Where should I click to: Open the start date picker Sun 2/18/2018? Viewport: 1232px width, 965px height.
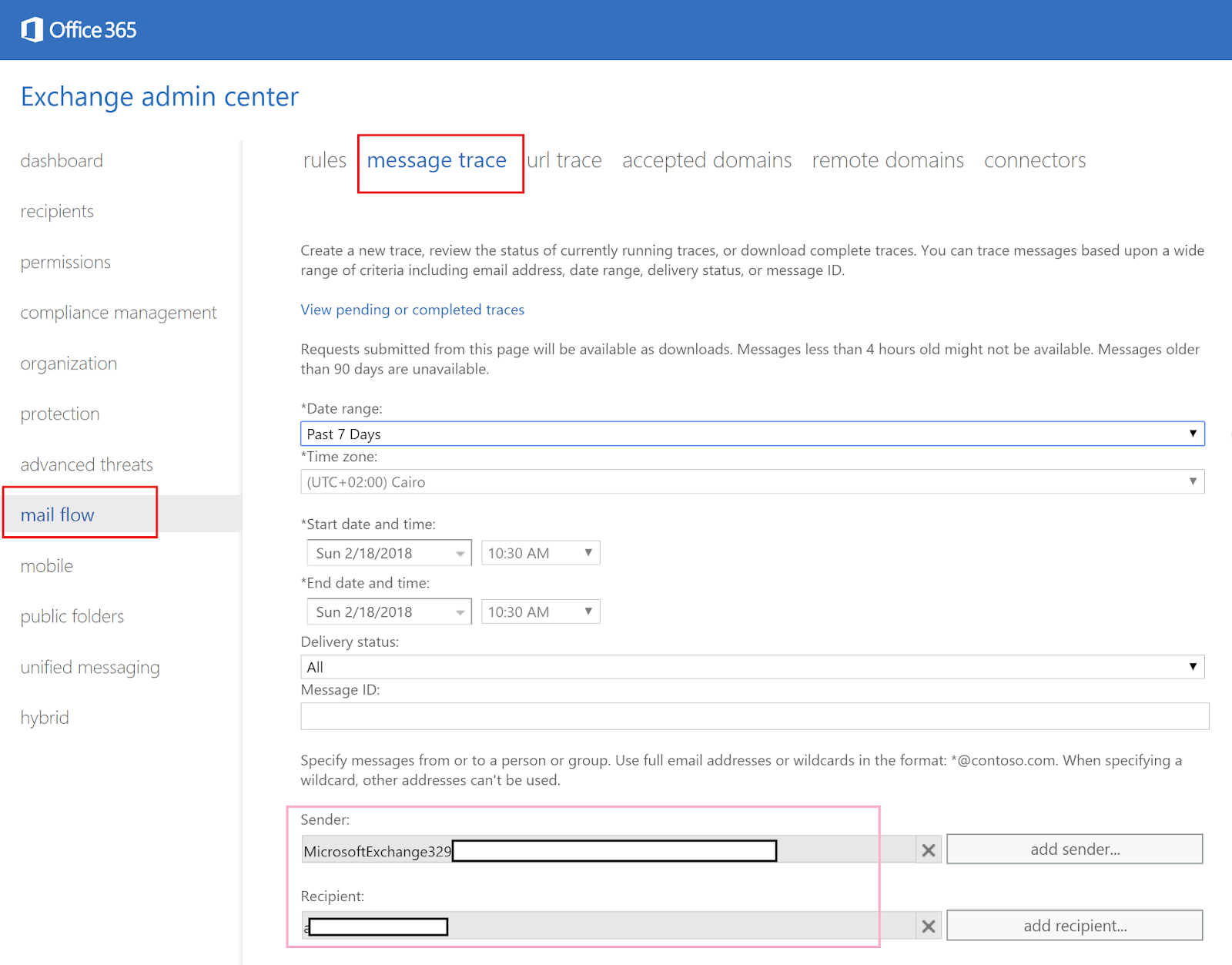389,553
